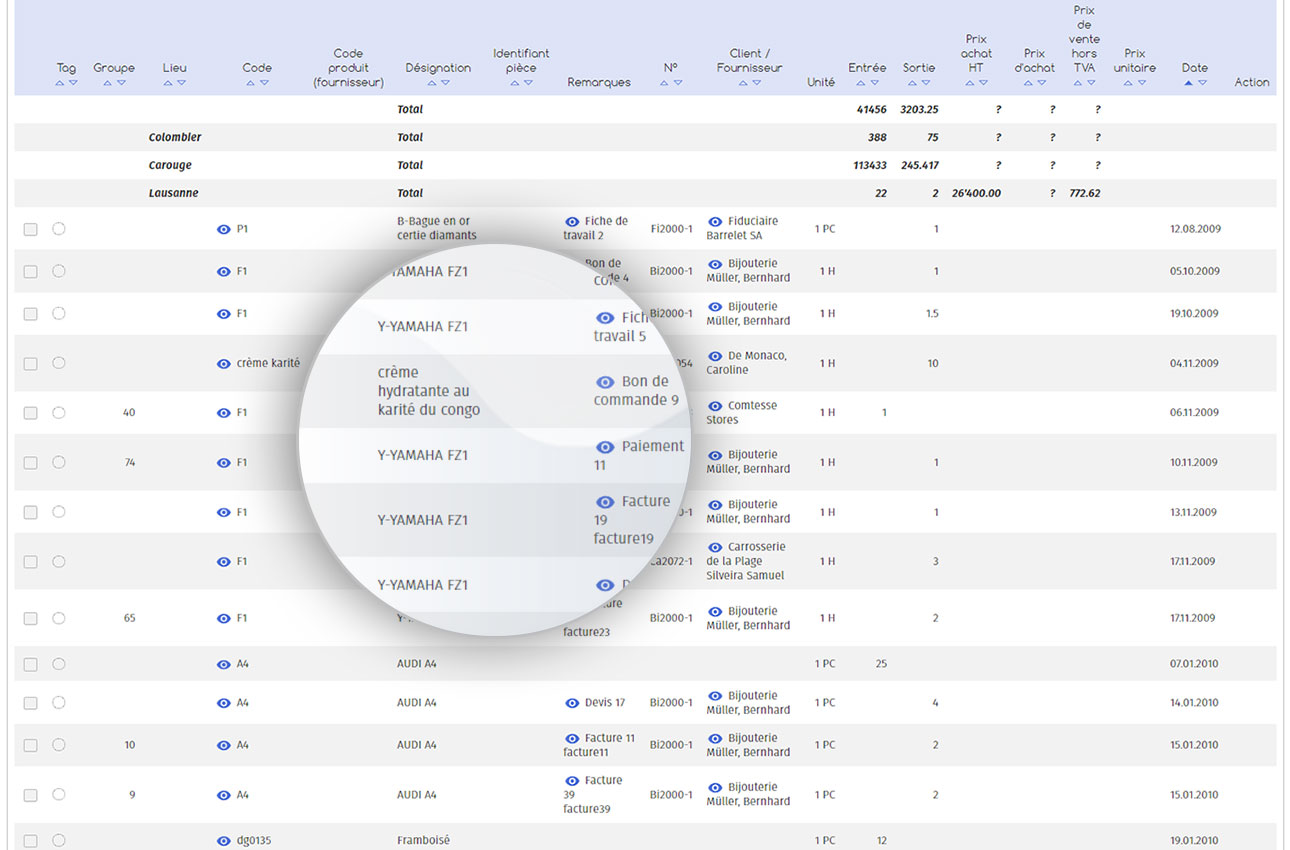This screenshot has width=1290, height=850.
Task: Check the box for the Framboisé row
Action: pos(31,841)
